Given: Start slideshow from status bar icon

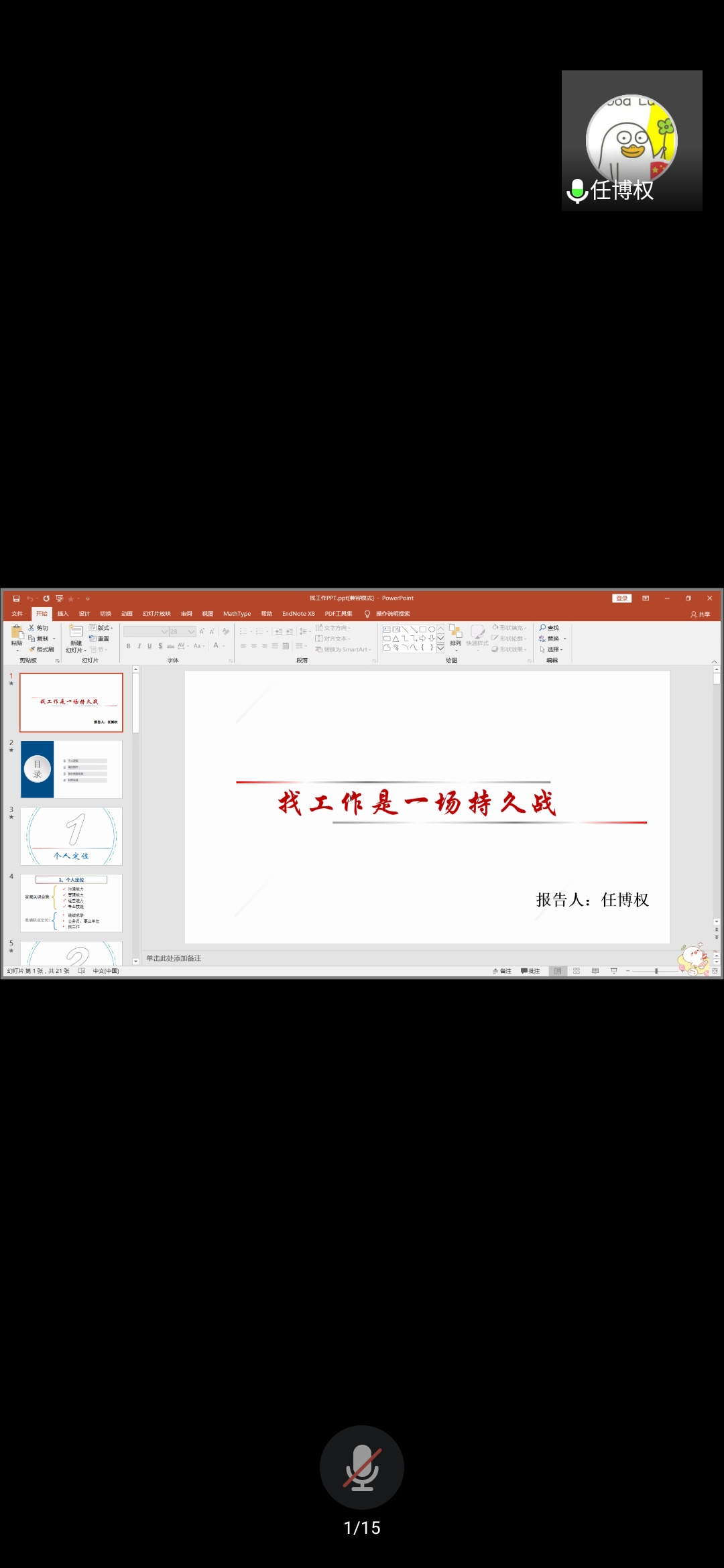Looking at the screenshot, I should [614, 971].
